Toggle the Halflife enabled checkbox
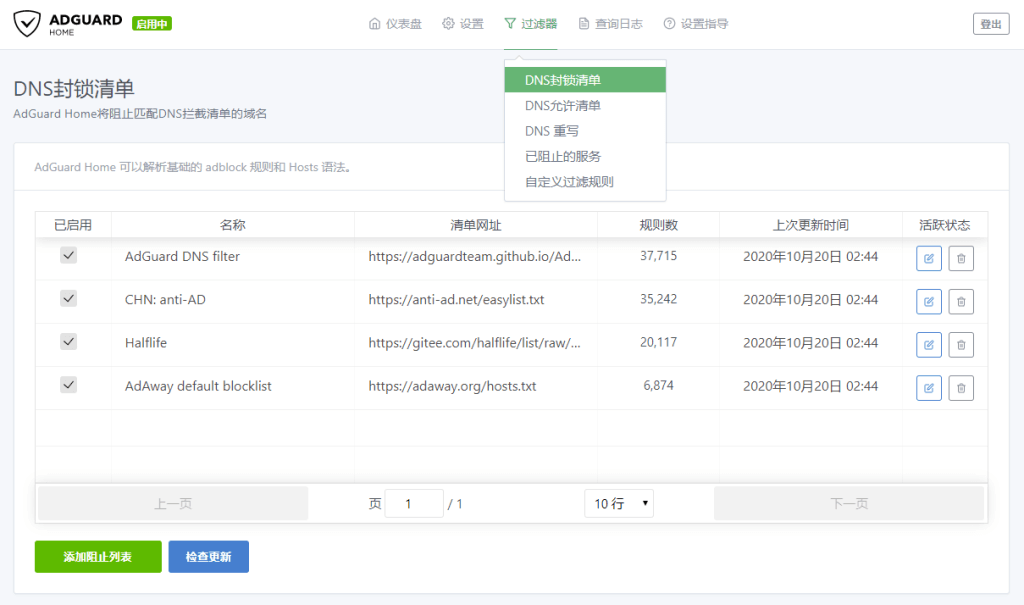This screenshot has height=605, width=1024. [68, 341]
